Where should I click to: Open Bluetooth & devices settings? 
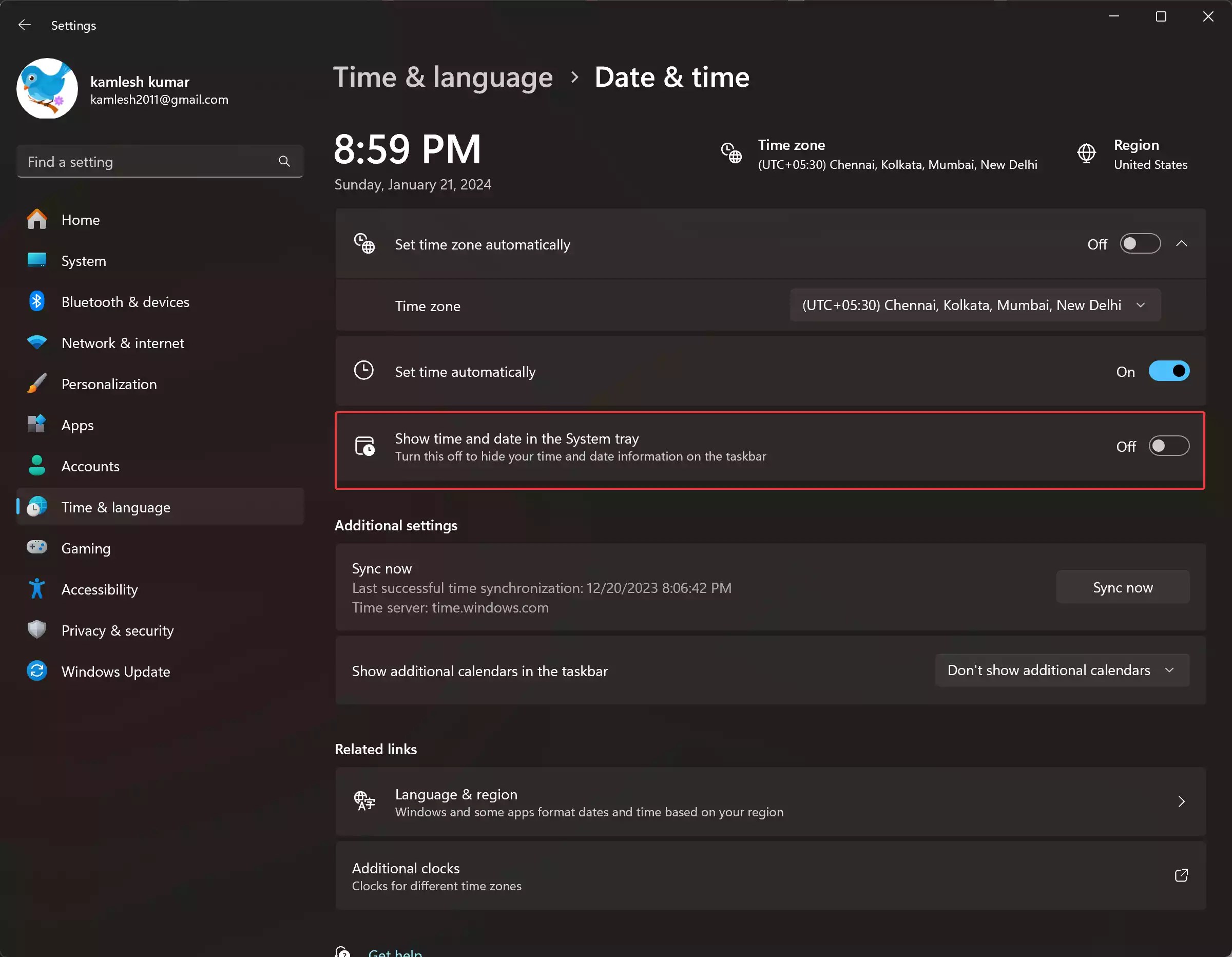(x=125, y=301)
